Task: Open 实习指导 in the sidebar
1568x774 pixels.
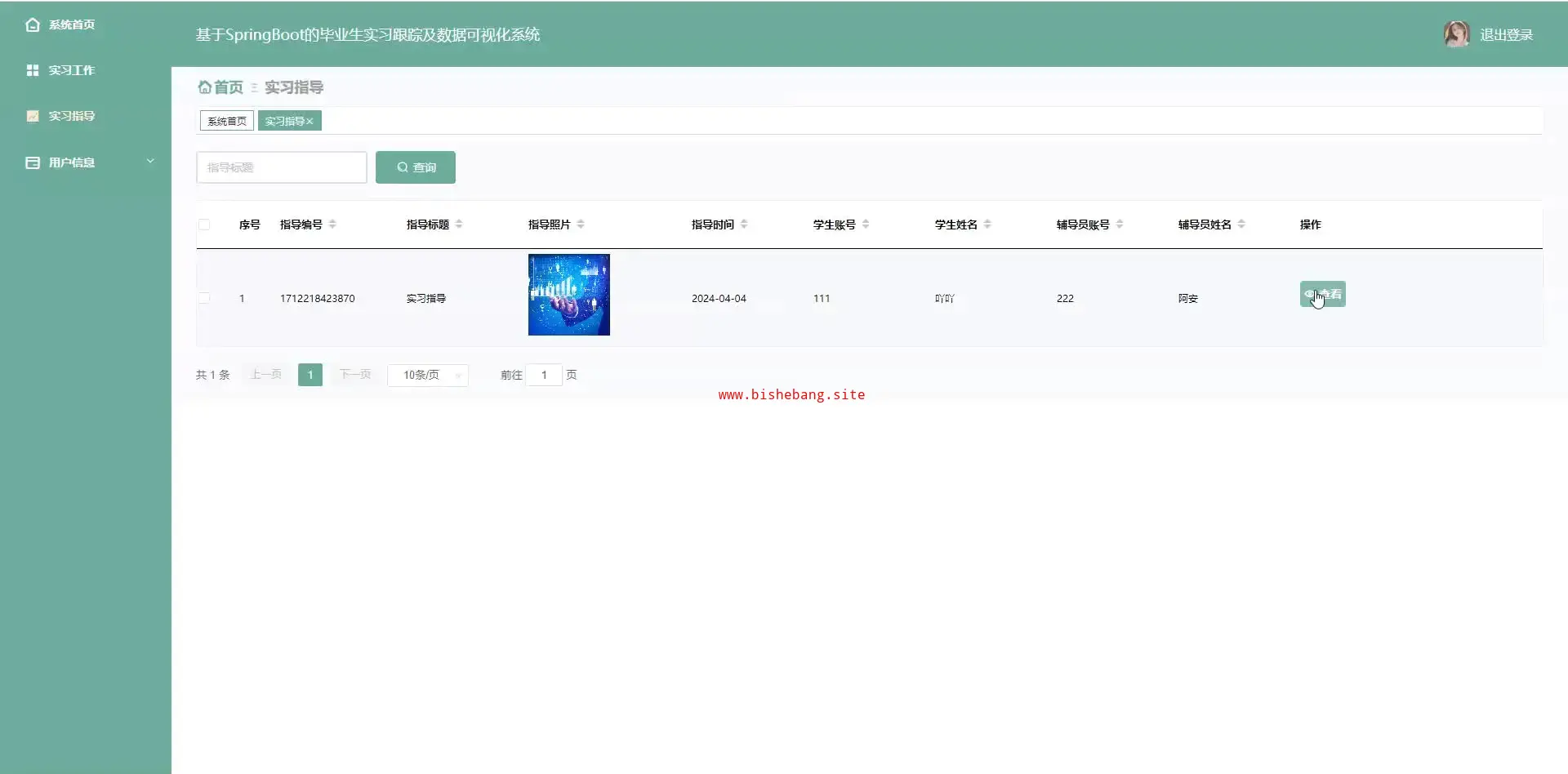Action: (72, 116)
